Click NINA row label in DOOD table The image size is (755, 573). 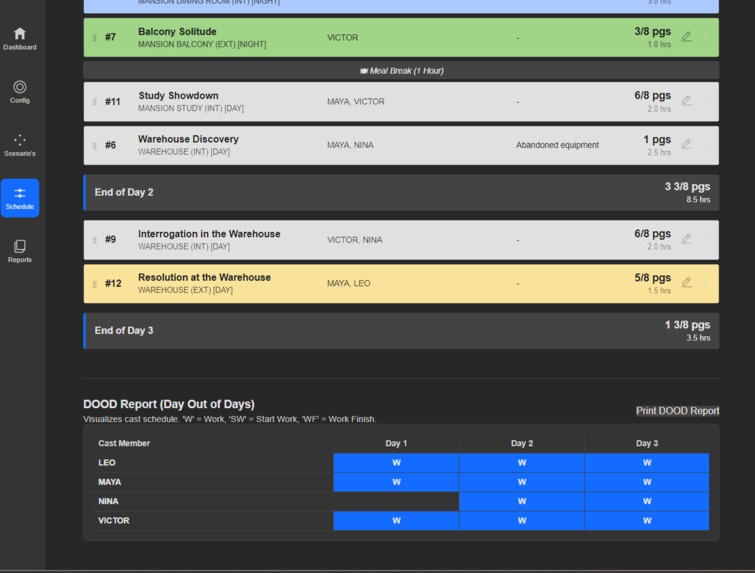[108, 501]
